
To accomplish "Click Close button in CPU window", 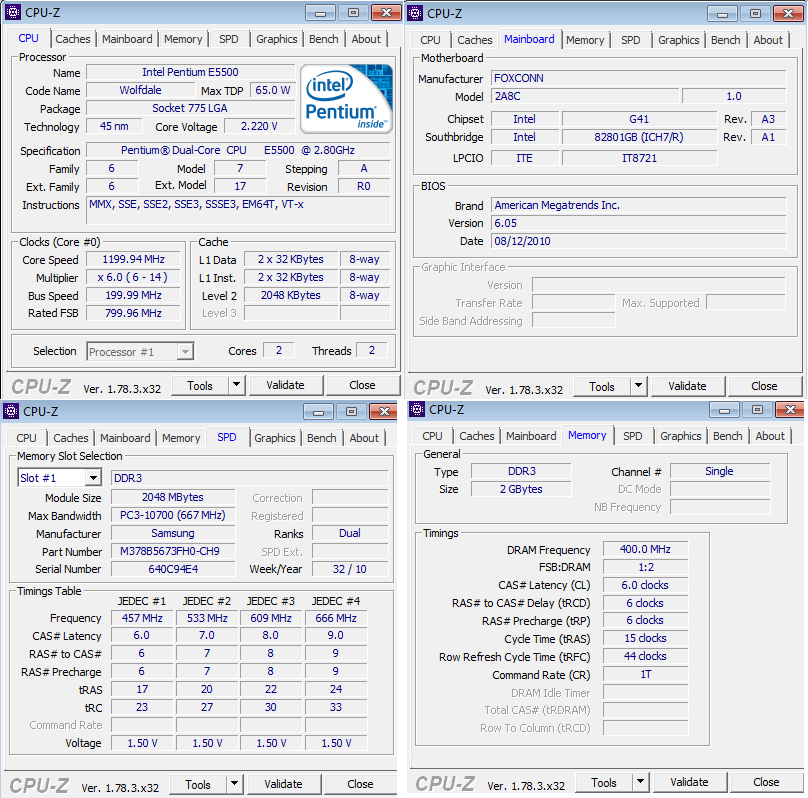I will point(362,385).
